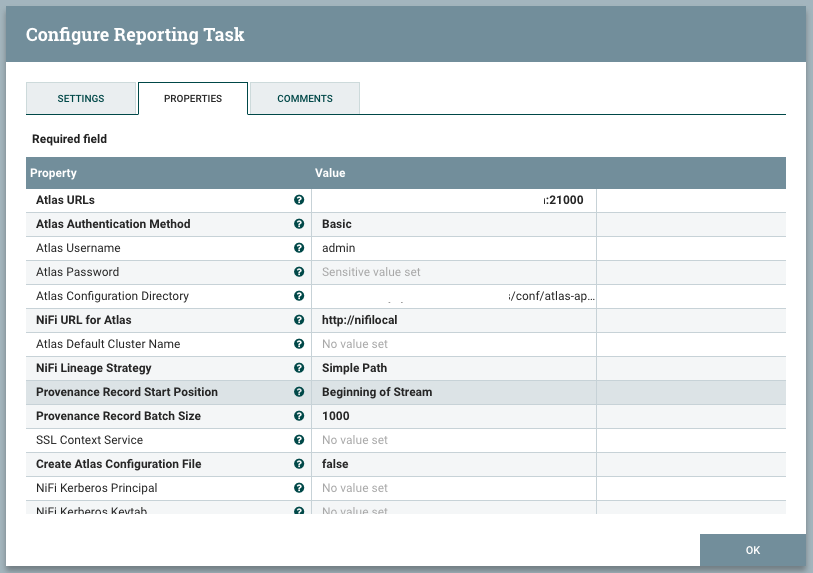This screenshot has width=813, height=573.
Task: Select the NiFi Lineage Strategy property name
Action: click(93, 368)
